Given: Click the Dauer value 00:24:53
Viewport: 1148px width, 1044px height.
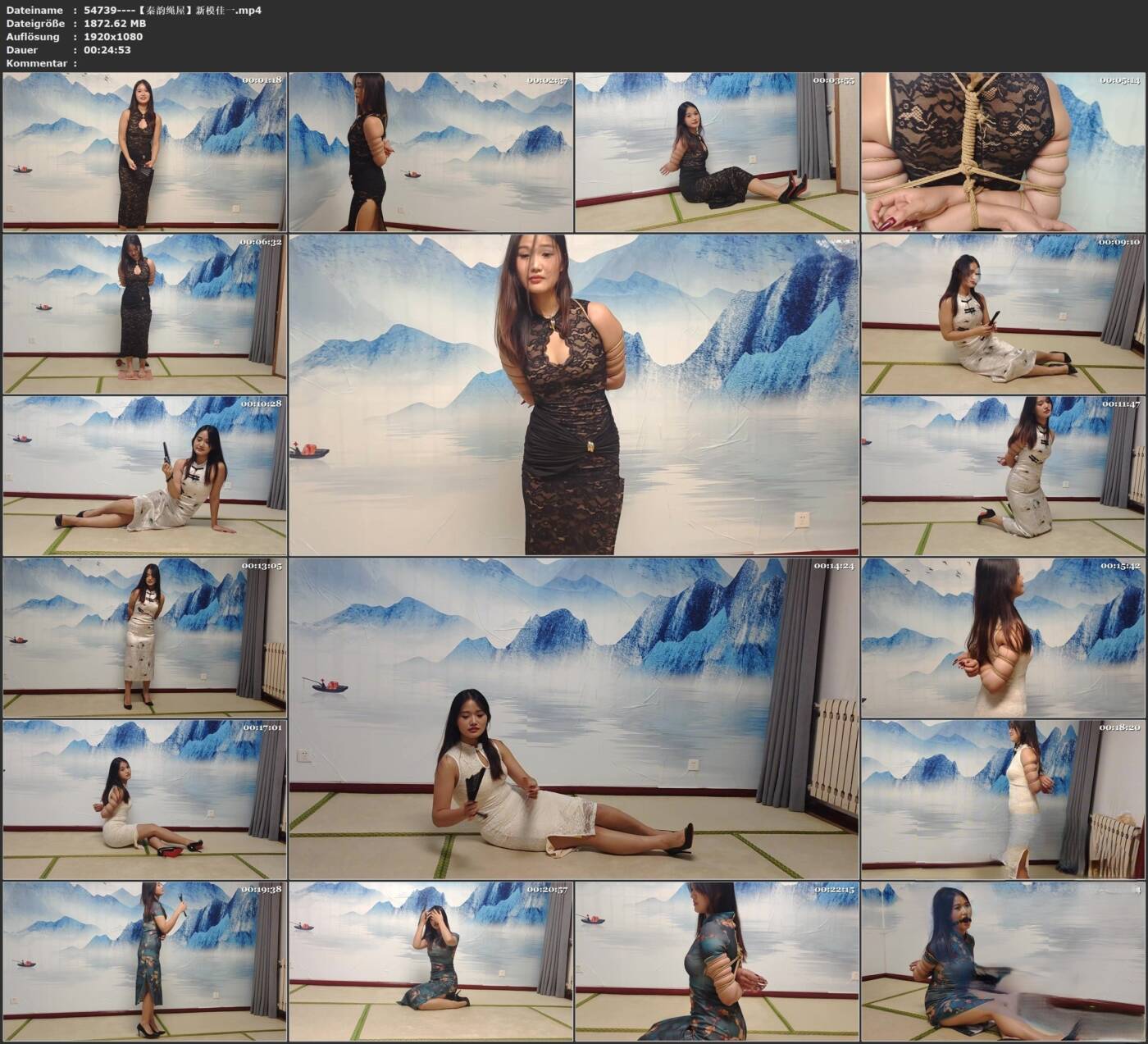Looking at the screenshot, I should pyautogui.click(x=107, y=49).
